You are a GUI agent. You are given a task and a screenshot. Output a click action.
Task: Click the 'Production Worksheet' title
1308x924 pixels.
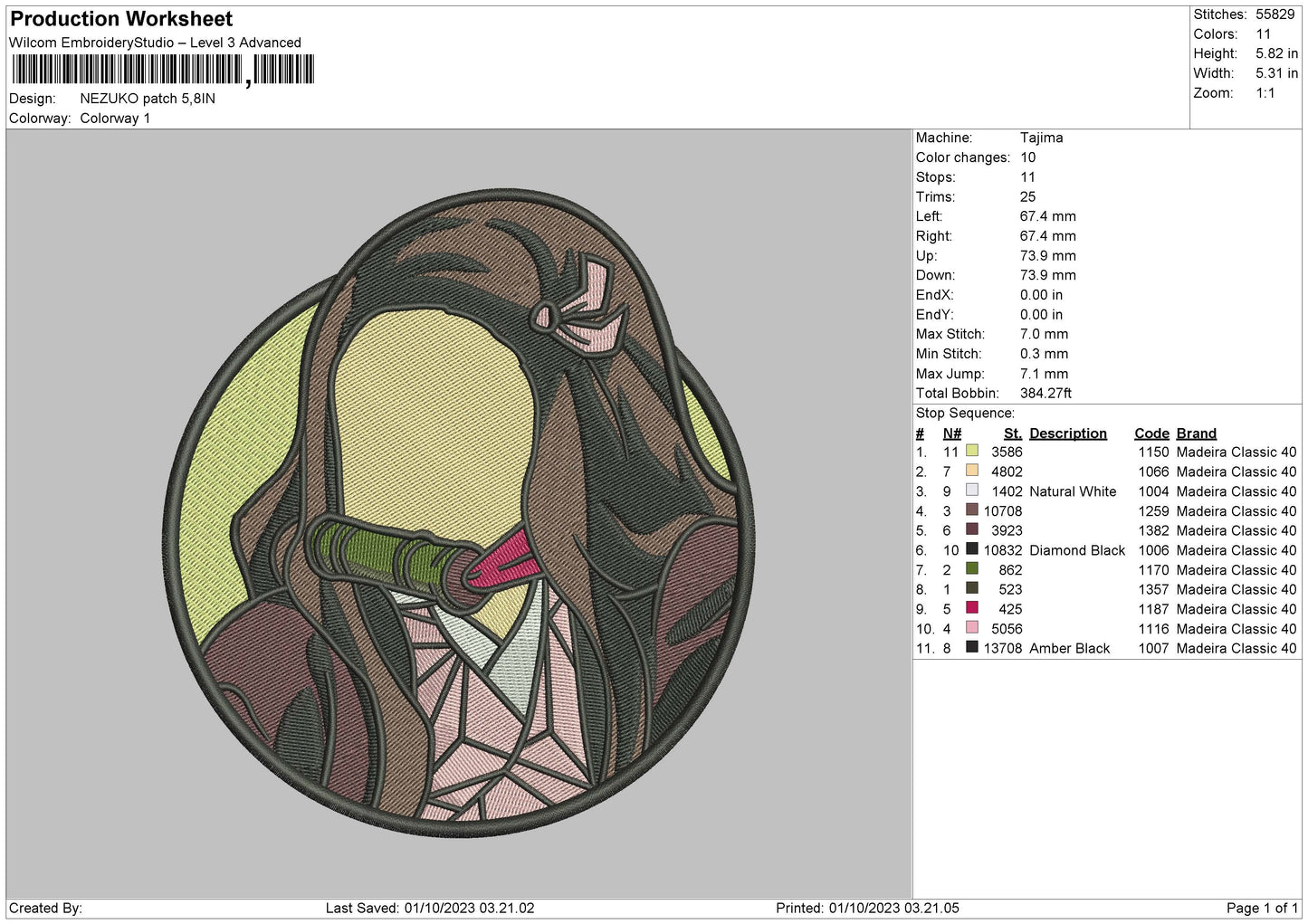pos(121,19)
